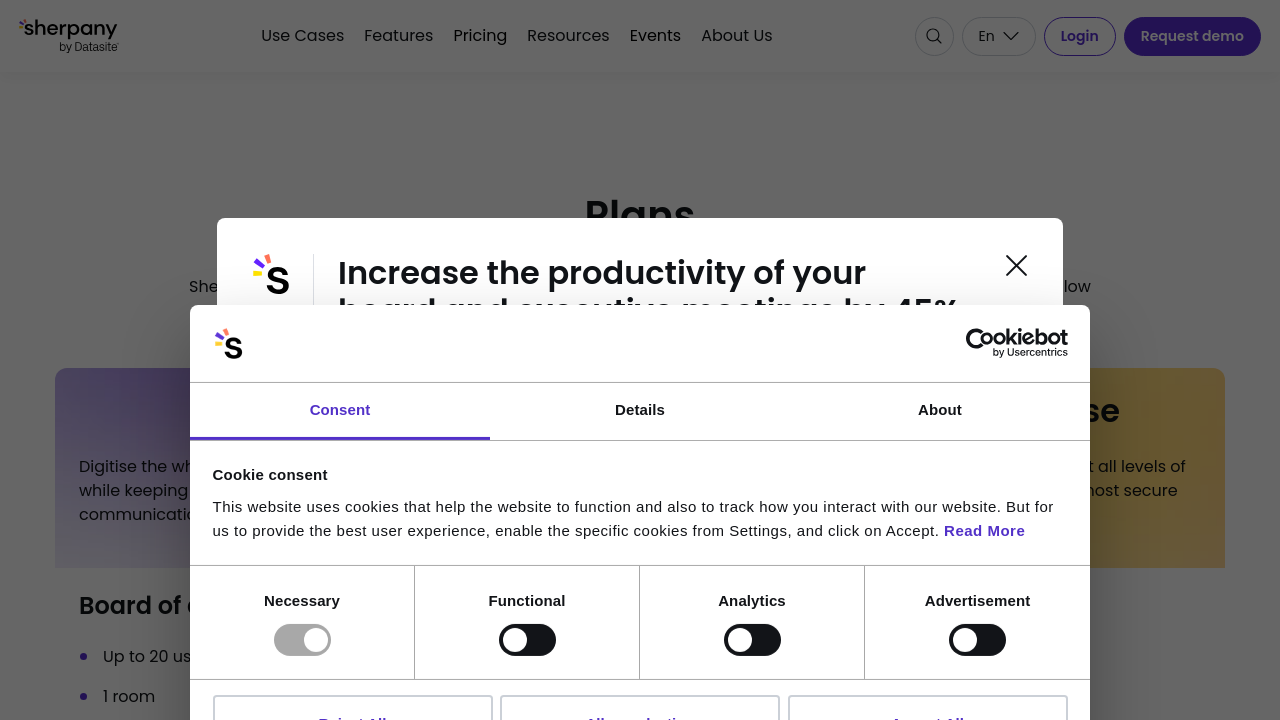The height and width of the screenshot is (720, 1280).
Task: Follow the Read More link
Action: (984, 531)
